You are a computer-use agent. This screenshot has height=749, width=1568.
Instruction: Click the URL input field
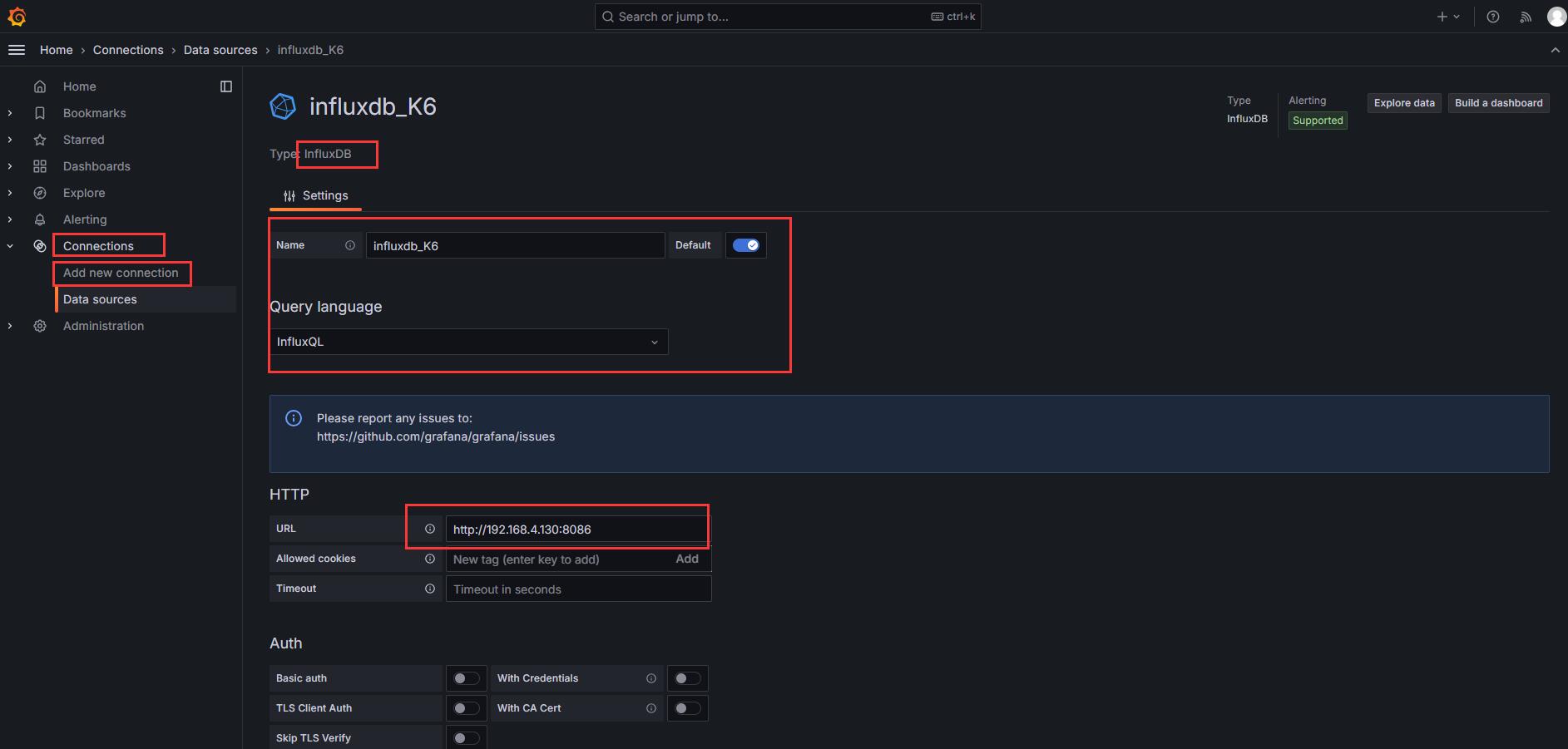click(x=579, y=529)
